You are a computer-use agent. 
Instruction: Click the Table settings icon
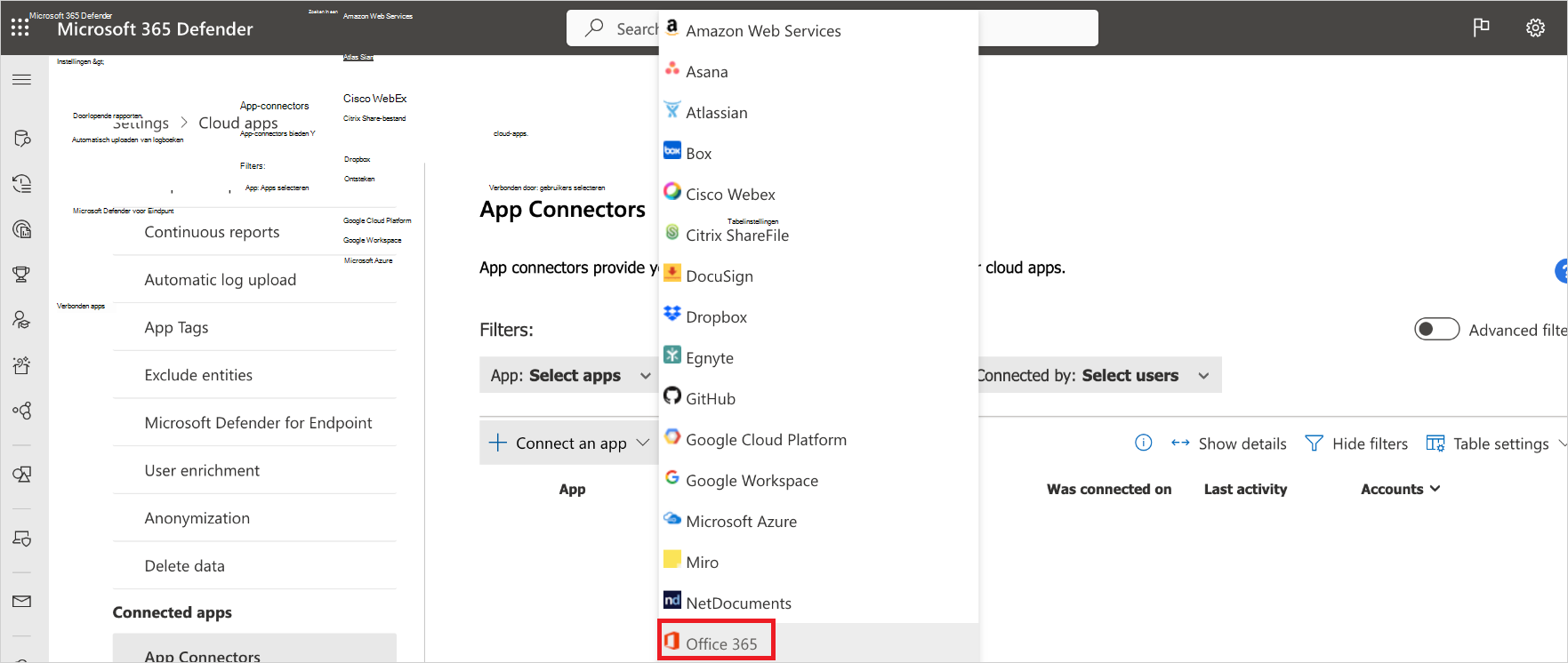point(1435,443)
